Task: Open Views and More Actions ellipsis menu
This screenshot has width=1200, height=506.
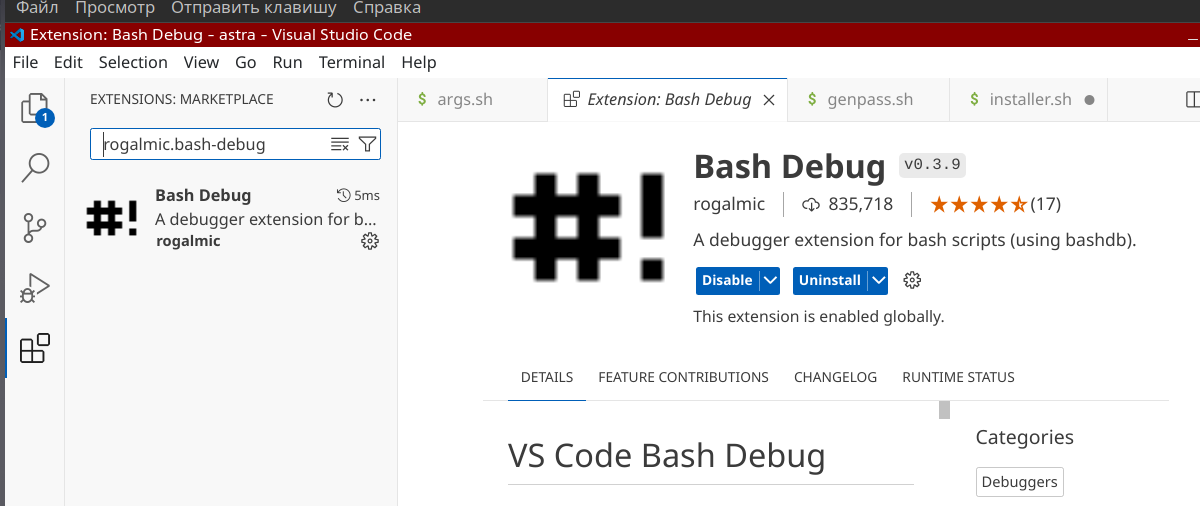Action: (x=368, y=100)
